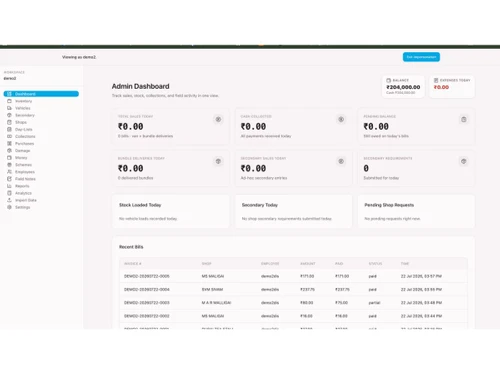
Task: Click the partial status in Recent Bills
Action: 374,303
